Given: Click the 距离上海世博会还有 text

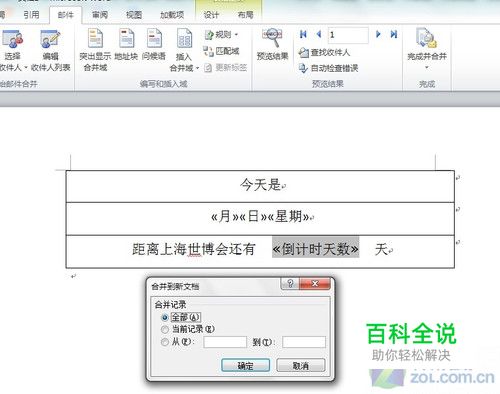Looking at the screenshot, I should [193, 249].
